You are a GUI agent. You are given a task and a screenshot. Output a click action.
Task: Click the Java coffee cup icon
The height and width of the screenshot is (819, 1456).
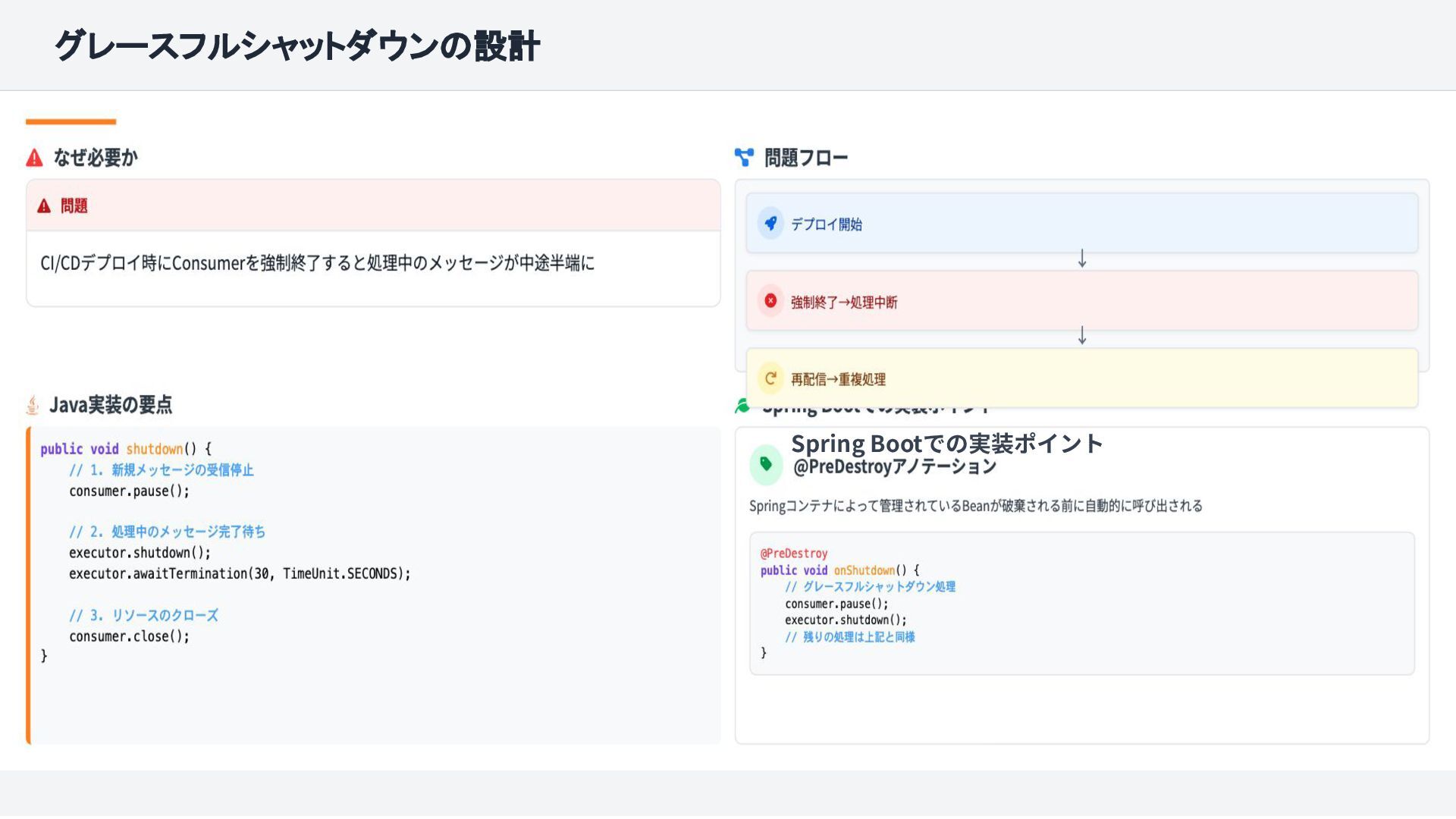[x=33, y=405]
